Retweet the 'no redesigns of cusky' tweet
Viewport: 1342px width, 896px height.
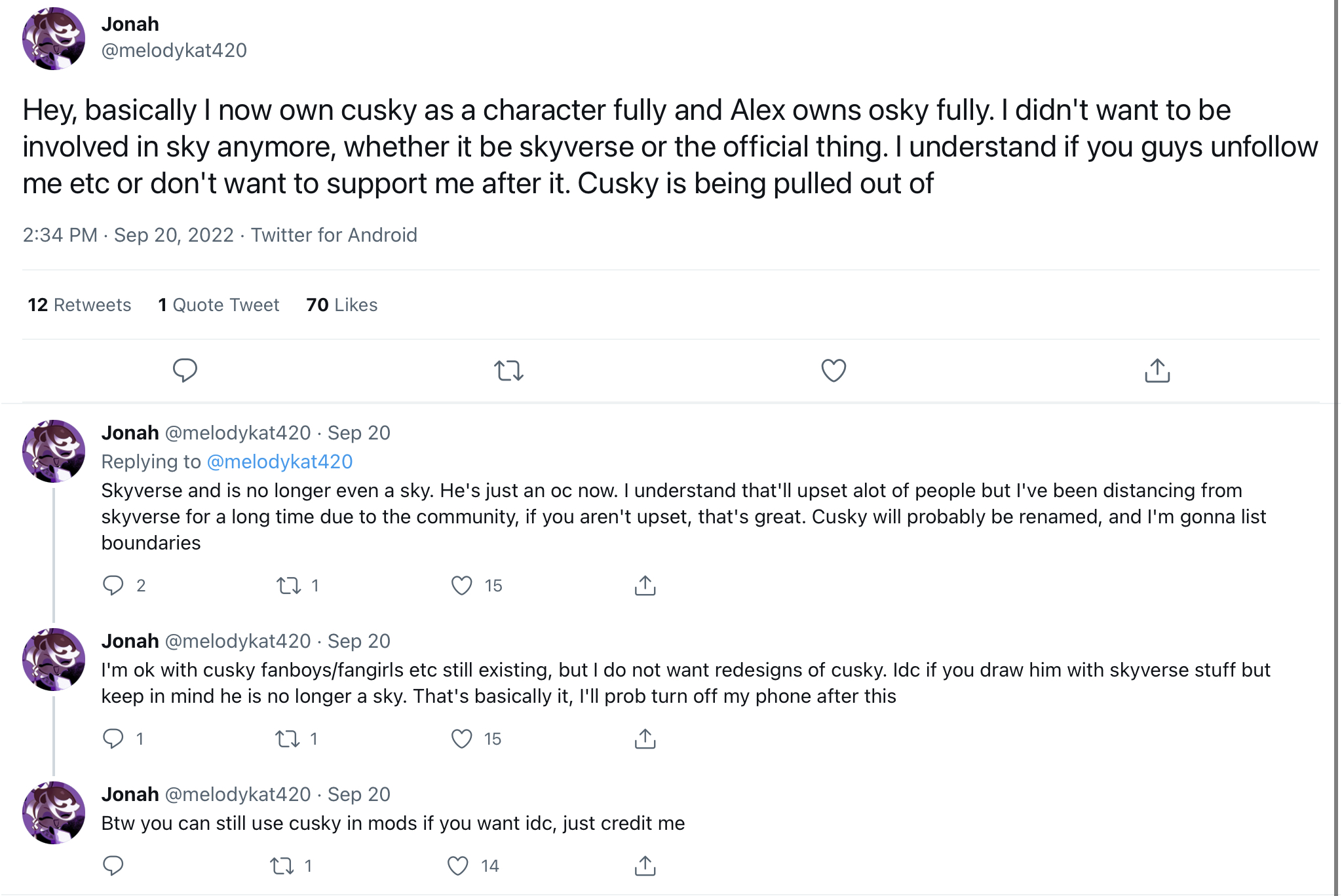coord(287,739)
